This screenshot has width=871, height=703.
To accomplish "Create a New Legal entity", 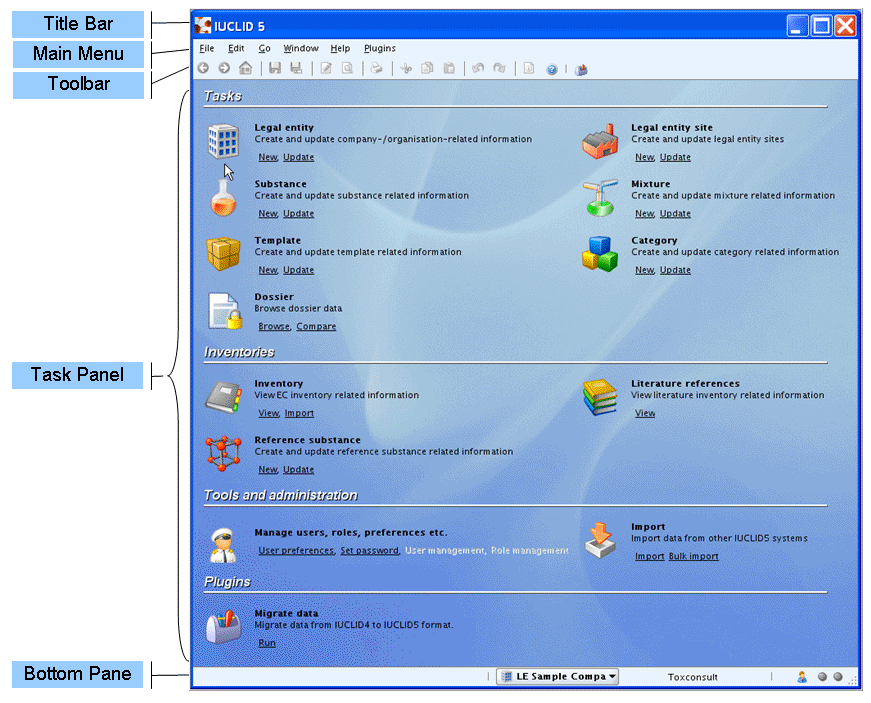I will [x=268, y=157].
